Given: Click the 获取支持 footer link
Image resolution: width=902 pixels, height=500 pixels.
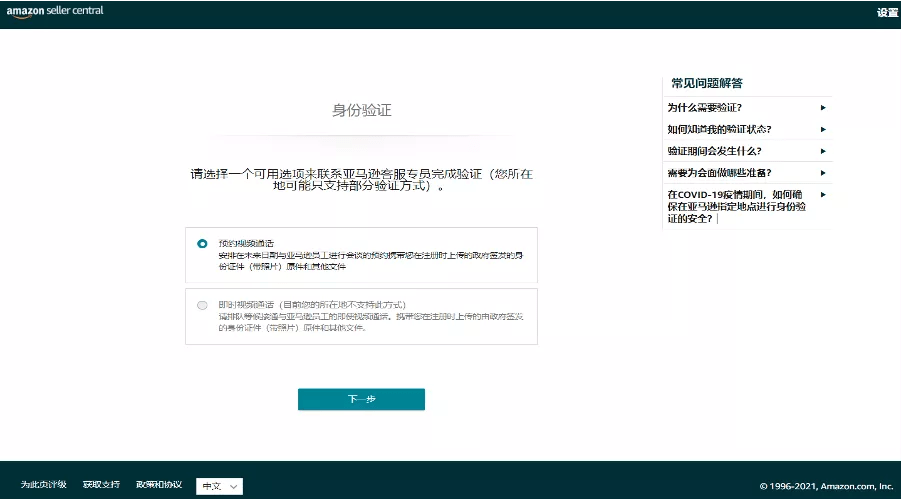Looking at the screenshot, I should click(101, 485).
